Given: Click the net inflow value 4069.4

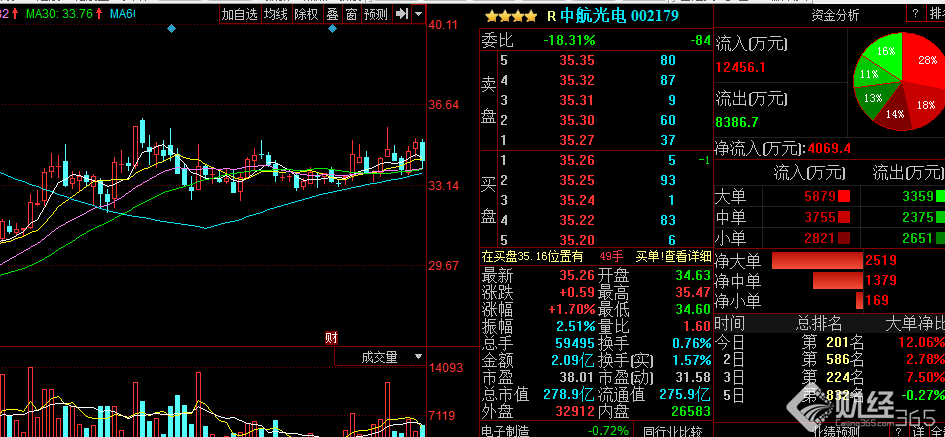Looking at the screenshot, I should point(829,148).
